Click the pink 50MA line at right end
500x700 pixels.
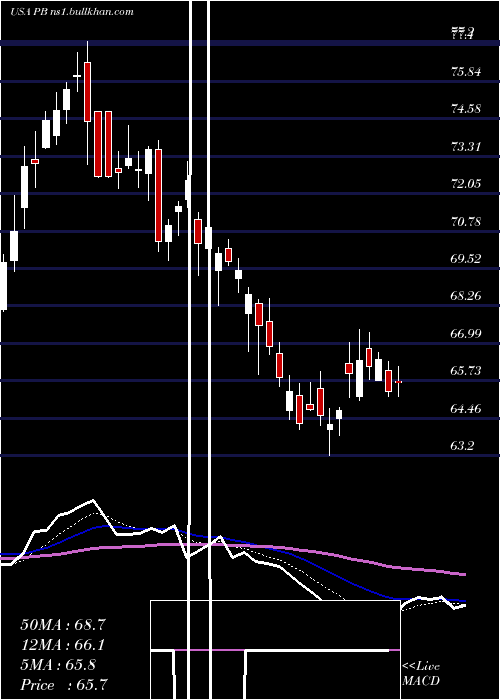click(460, 574)
